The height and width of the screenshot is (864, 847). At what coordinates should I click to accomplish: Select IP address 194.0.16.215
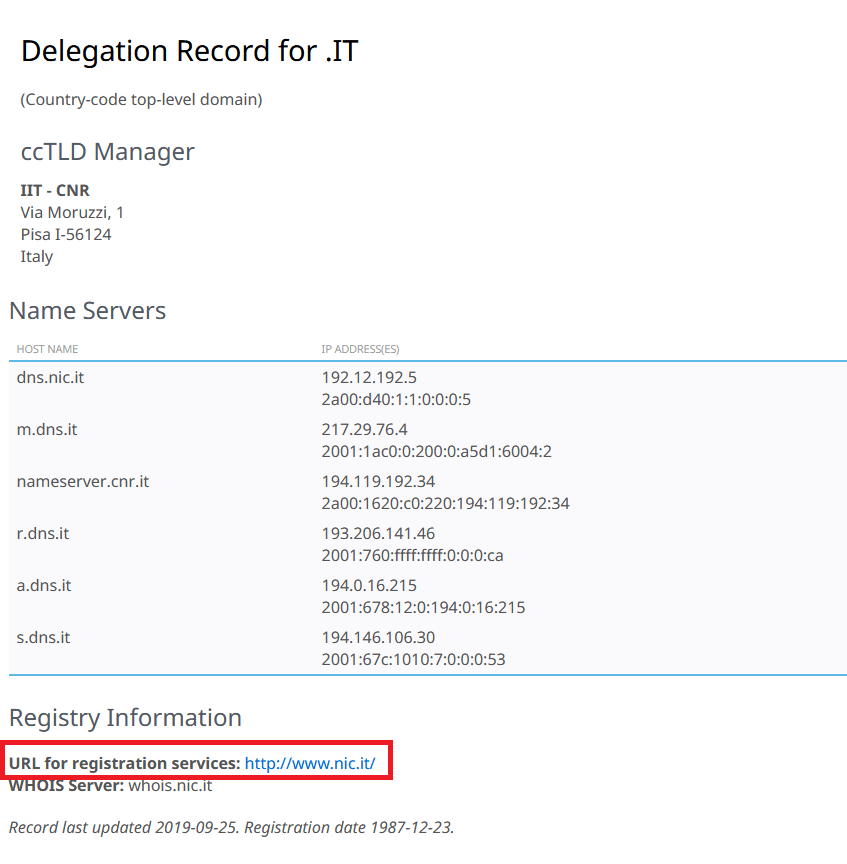point(369,585)
